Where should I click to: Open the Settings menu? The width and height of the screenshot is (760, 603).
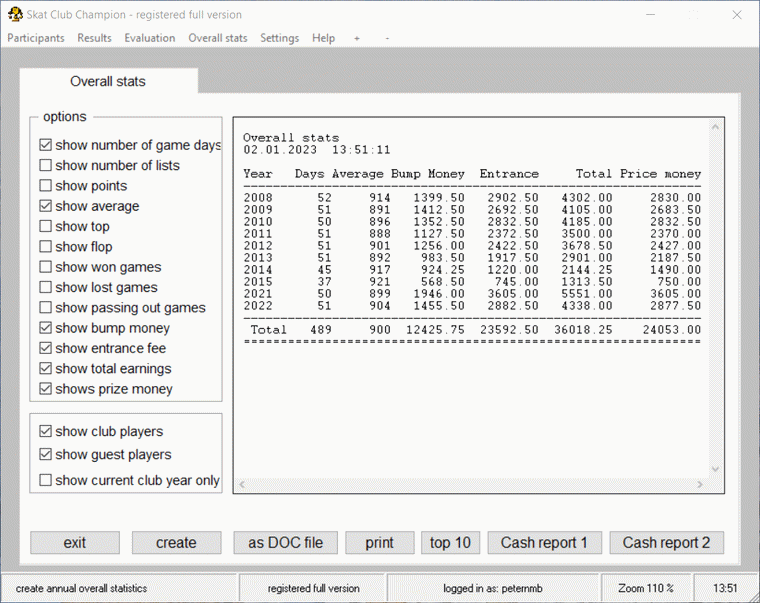280,38
